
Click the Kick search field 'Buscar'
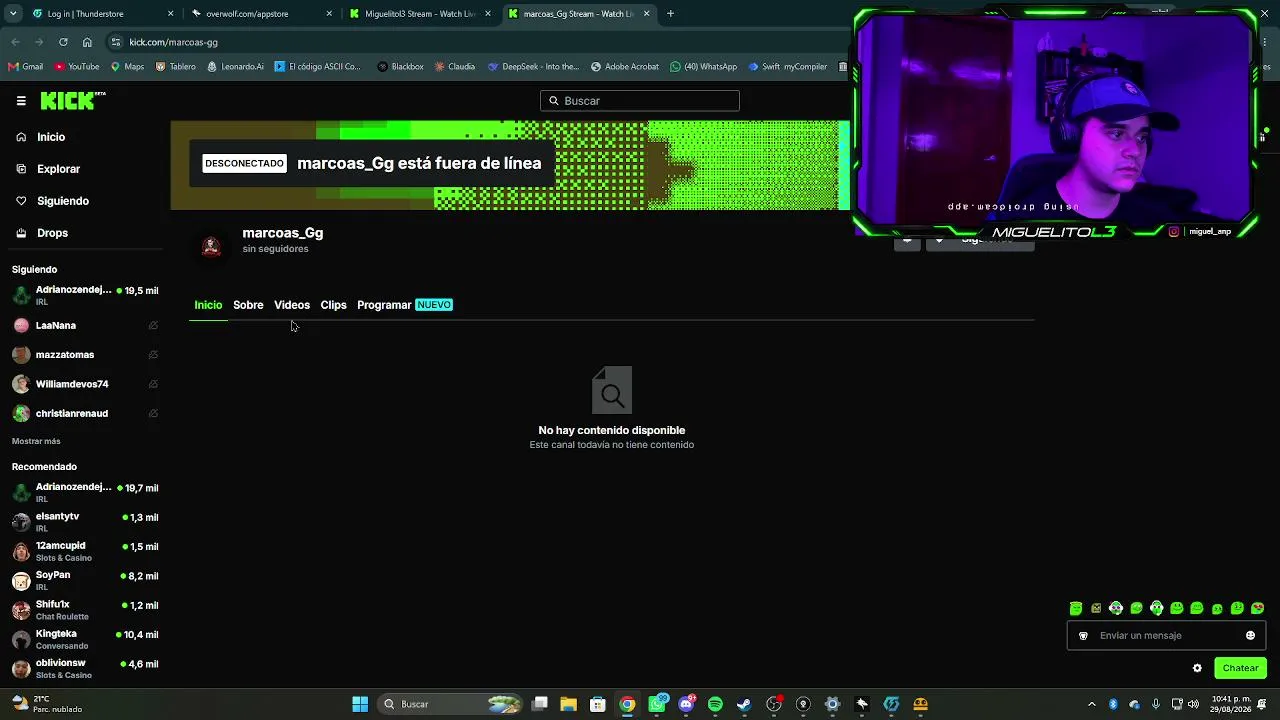click(640, 101)
